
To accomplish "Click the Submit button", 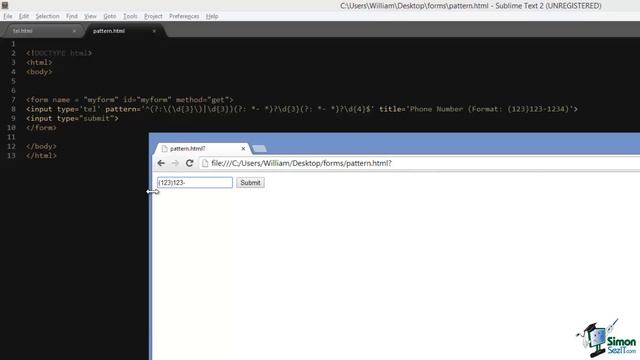I will 250,183.
